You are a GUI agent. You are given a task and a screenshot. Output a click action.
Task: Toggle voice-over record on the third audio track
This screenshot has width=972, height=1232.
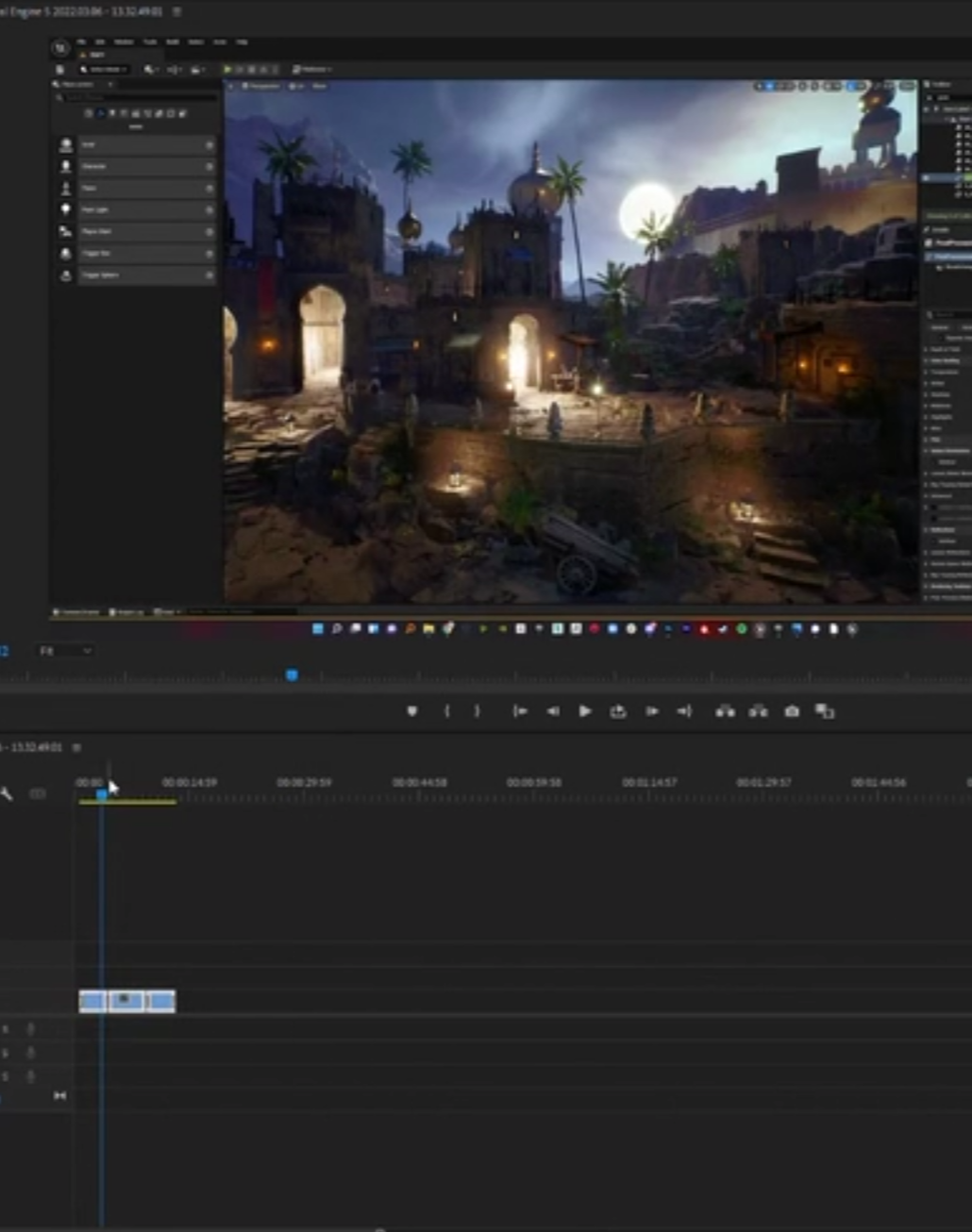[31, 1076]
